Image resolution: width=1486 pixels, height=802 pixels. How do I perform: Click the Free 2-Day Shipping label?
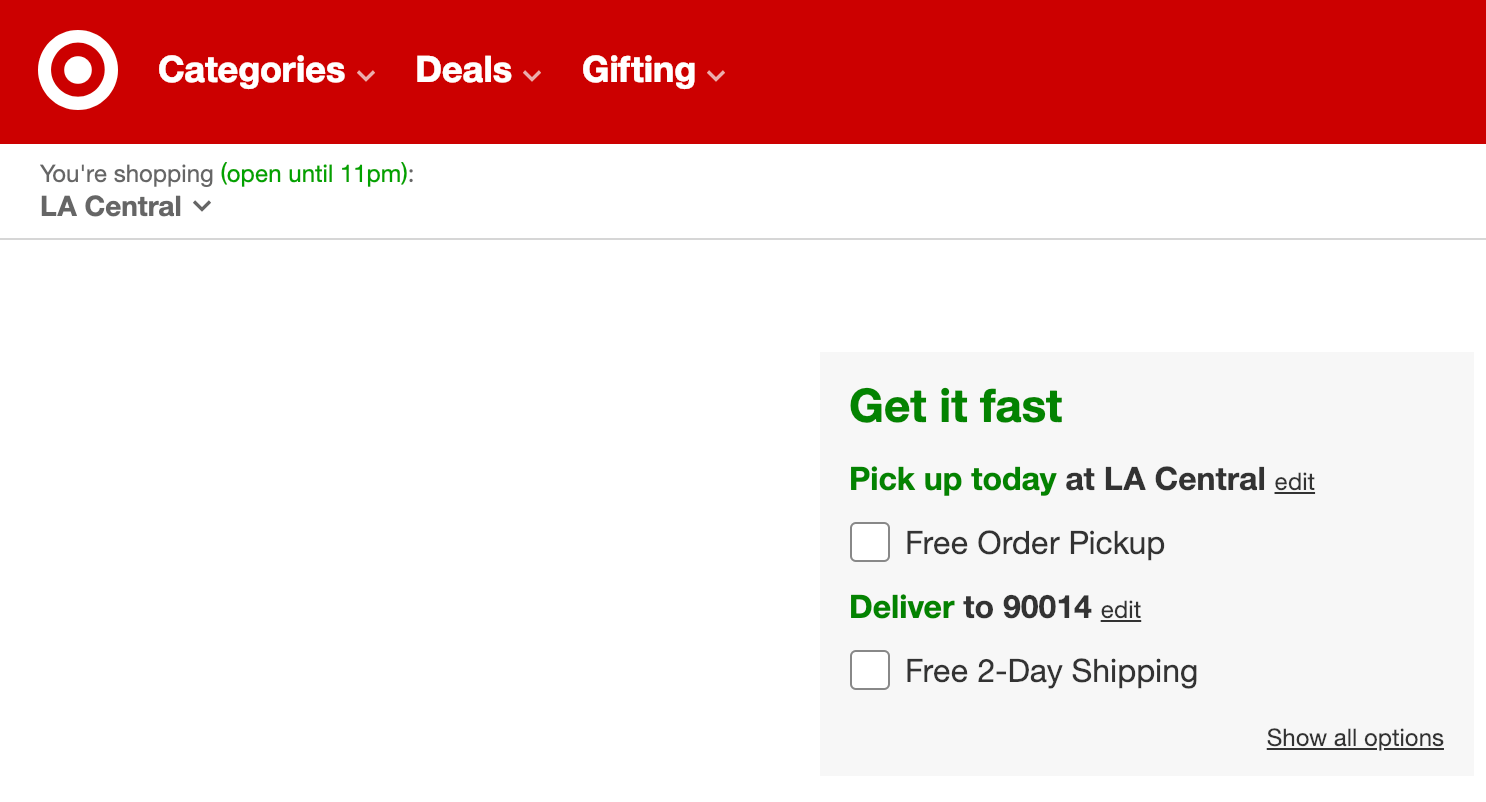coord(1051,670)
